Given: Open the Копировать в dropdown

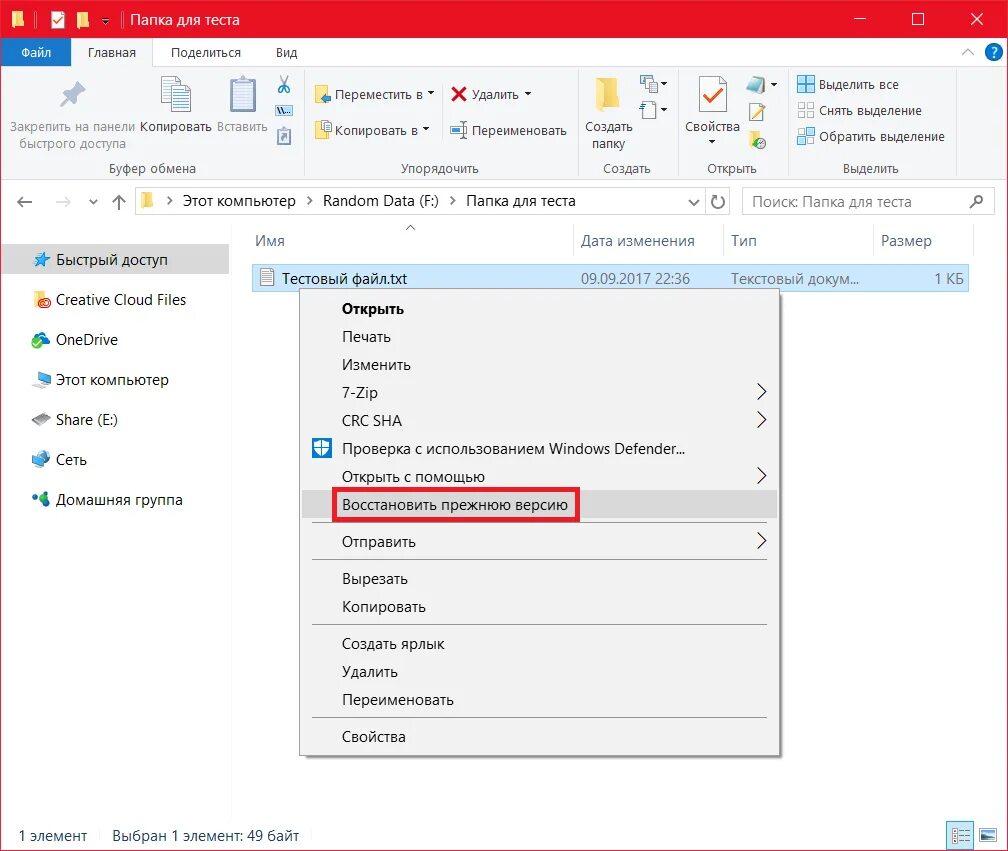Looking at the screenshot, I should pos(372,130).
